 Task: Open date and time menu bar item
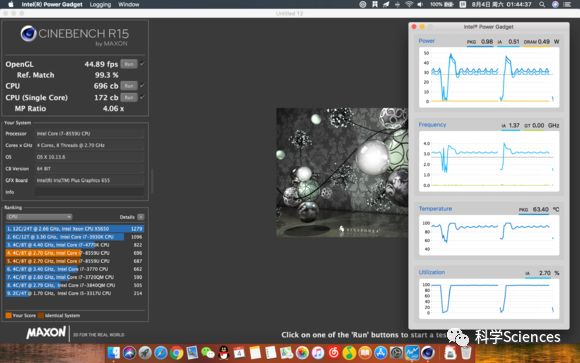click(x=502, y=4)
